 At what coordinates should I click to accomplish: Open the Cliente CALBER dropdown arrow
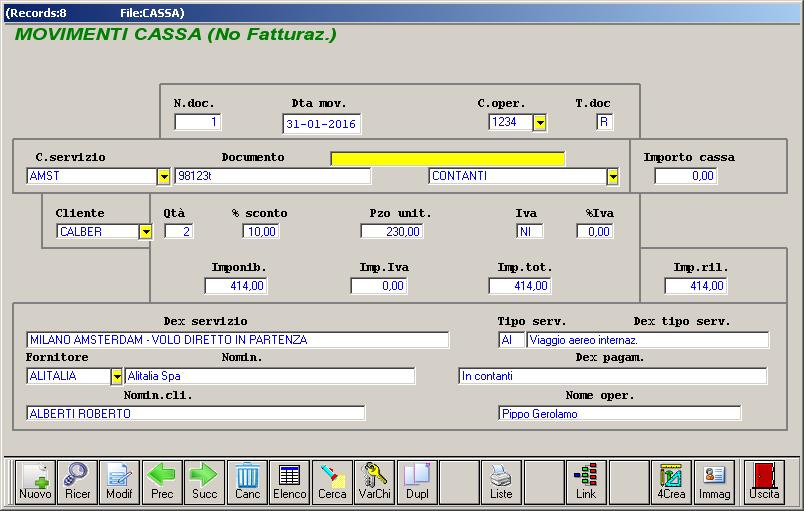pyautogui.click(x=146, y=232)
